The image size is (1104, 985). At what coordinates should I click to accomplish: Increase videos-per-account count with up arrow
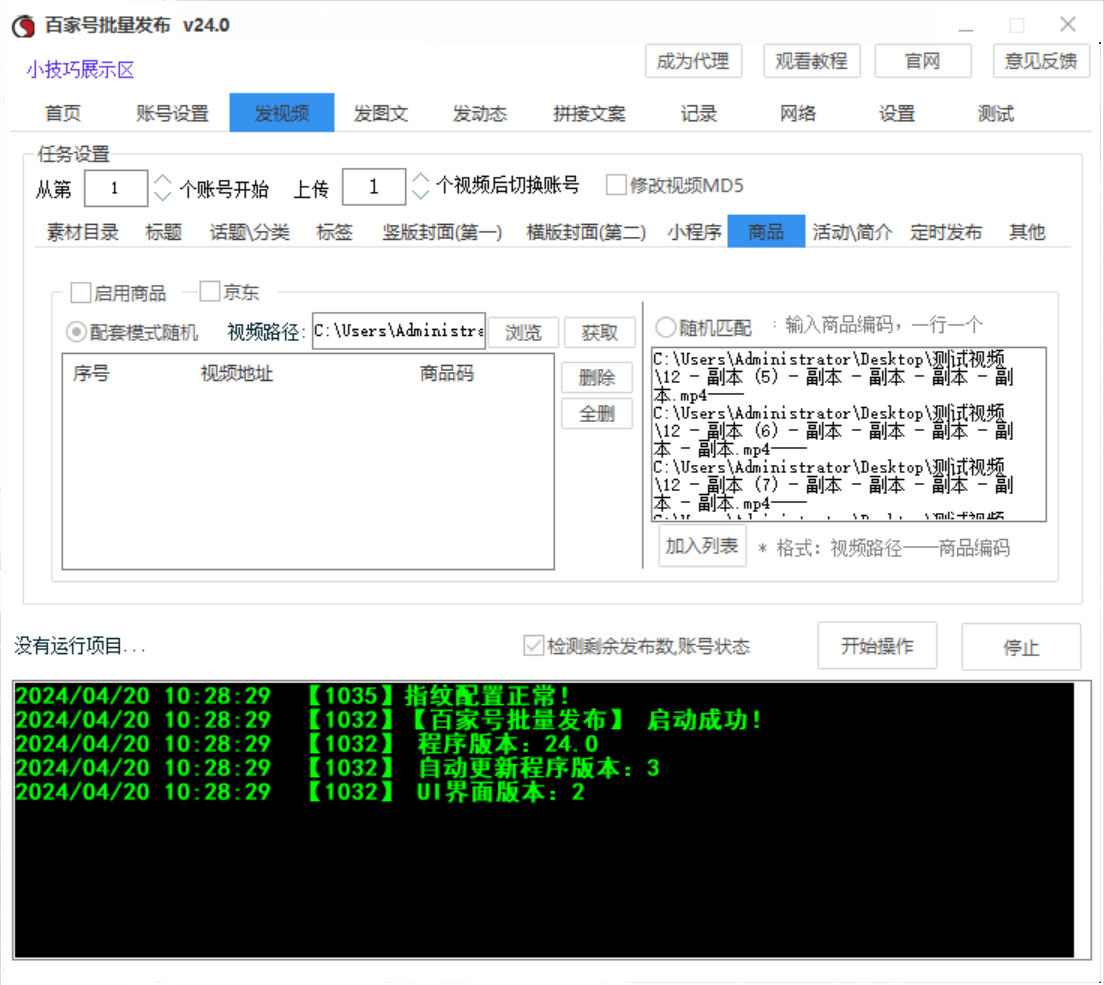coord(420,179)
